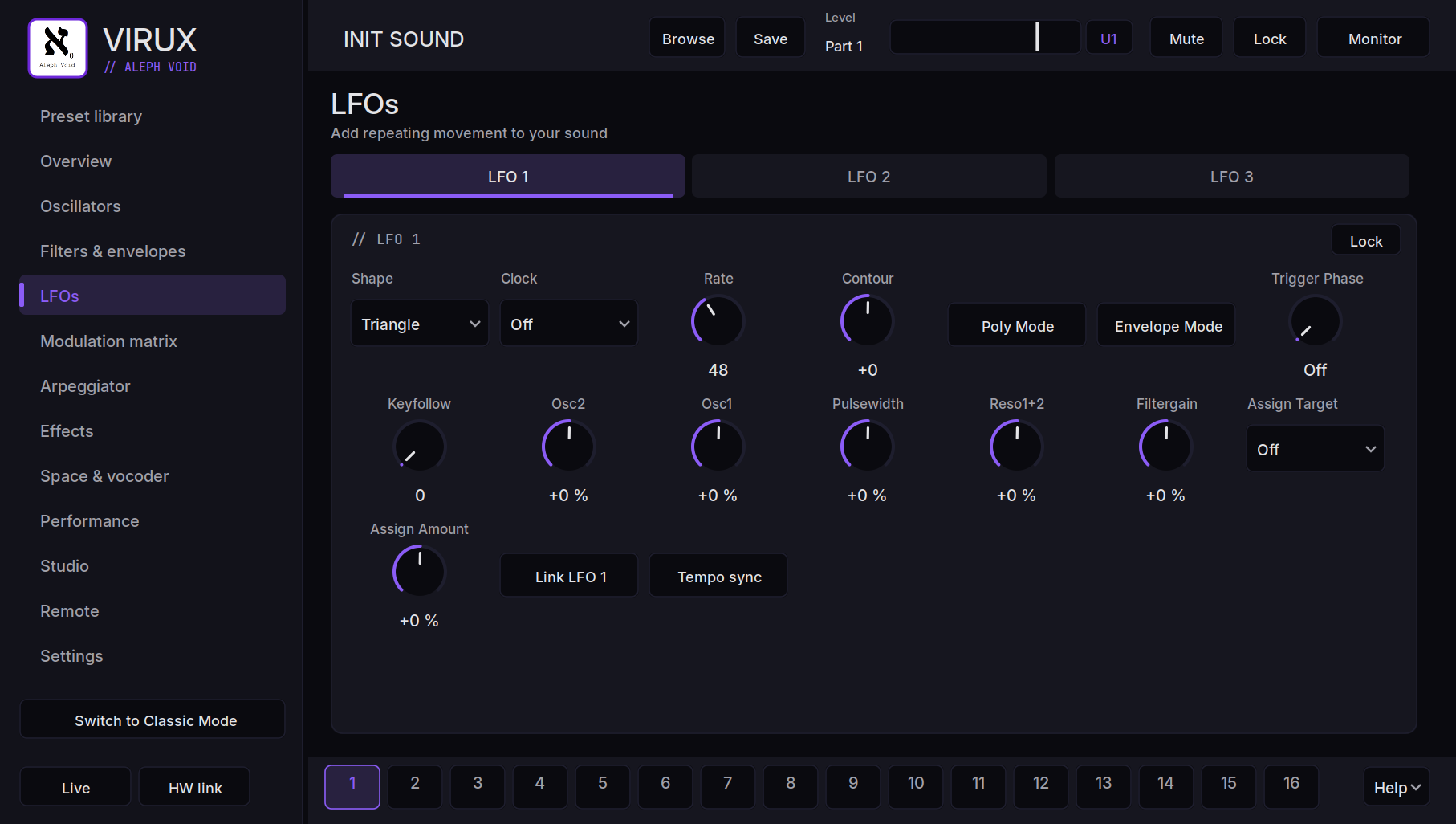Toggle Link LFO 1
This screenshot has width=1456, height=824.
tap(569, 576)
